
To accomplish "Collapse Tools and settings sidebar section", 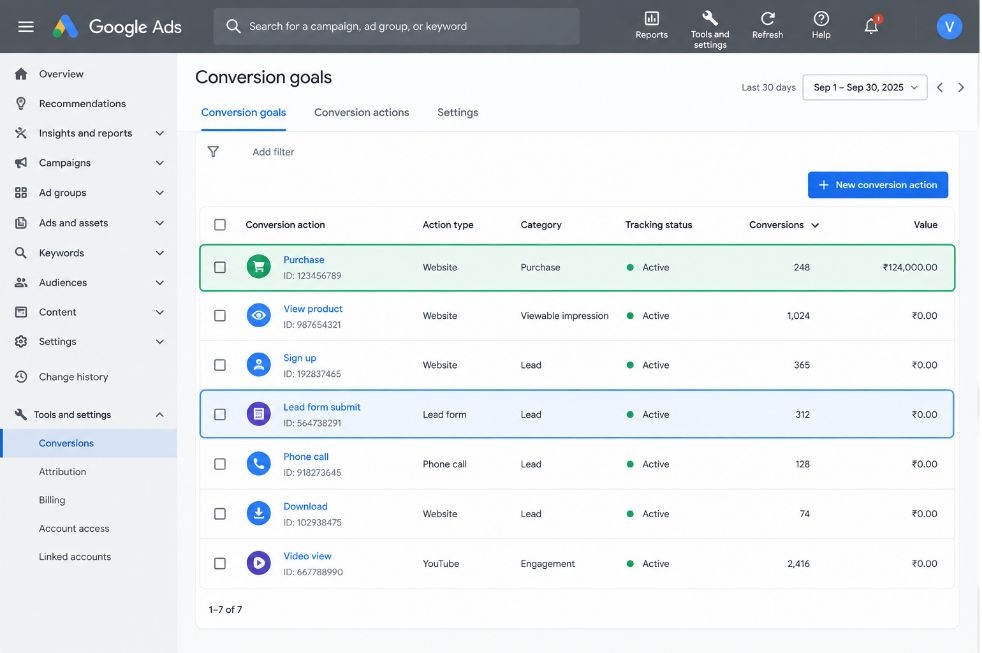I will [160, 414].
